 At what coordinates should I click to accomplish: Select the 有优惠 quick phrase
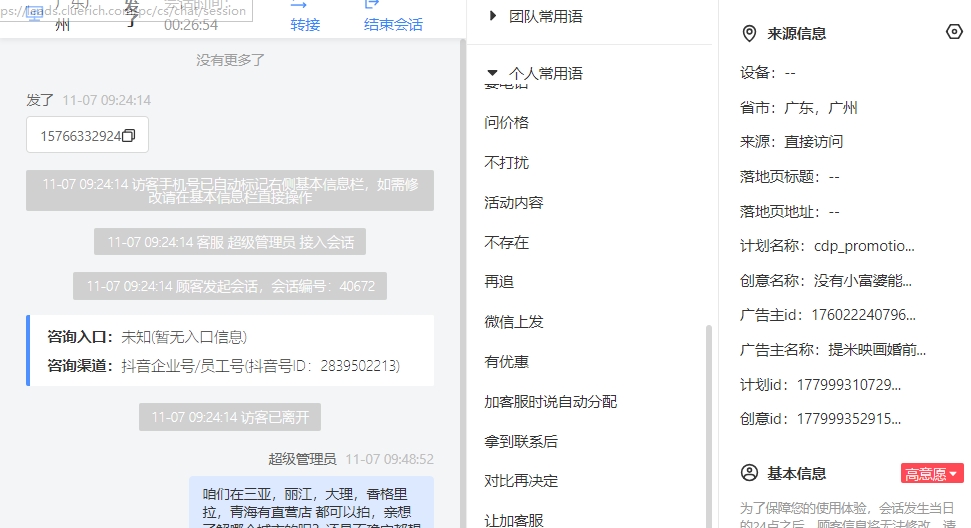pyautogui.click(x=507, y=361)
